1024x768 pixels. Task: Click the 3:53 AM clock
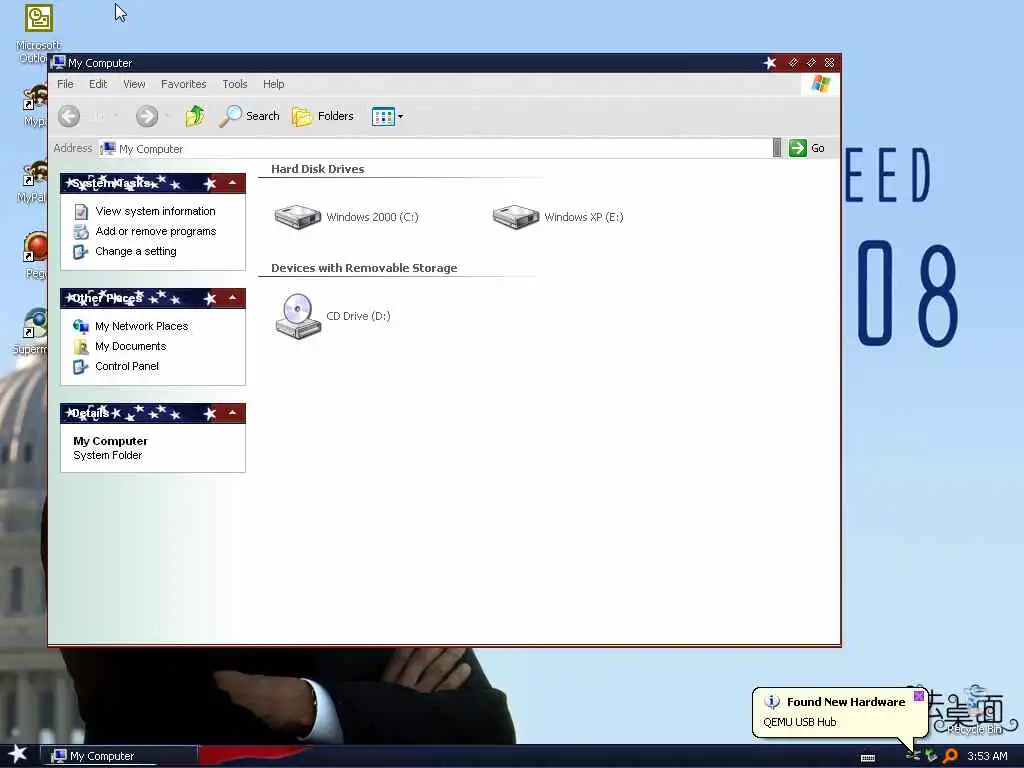click(987, 756)
